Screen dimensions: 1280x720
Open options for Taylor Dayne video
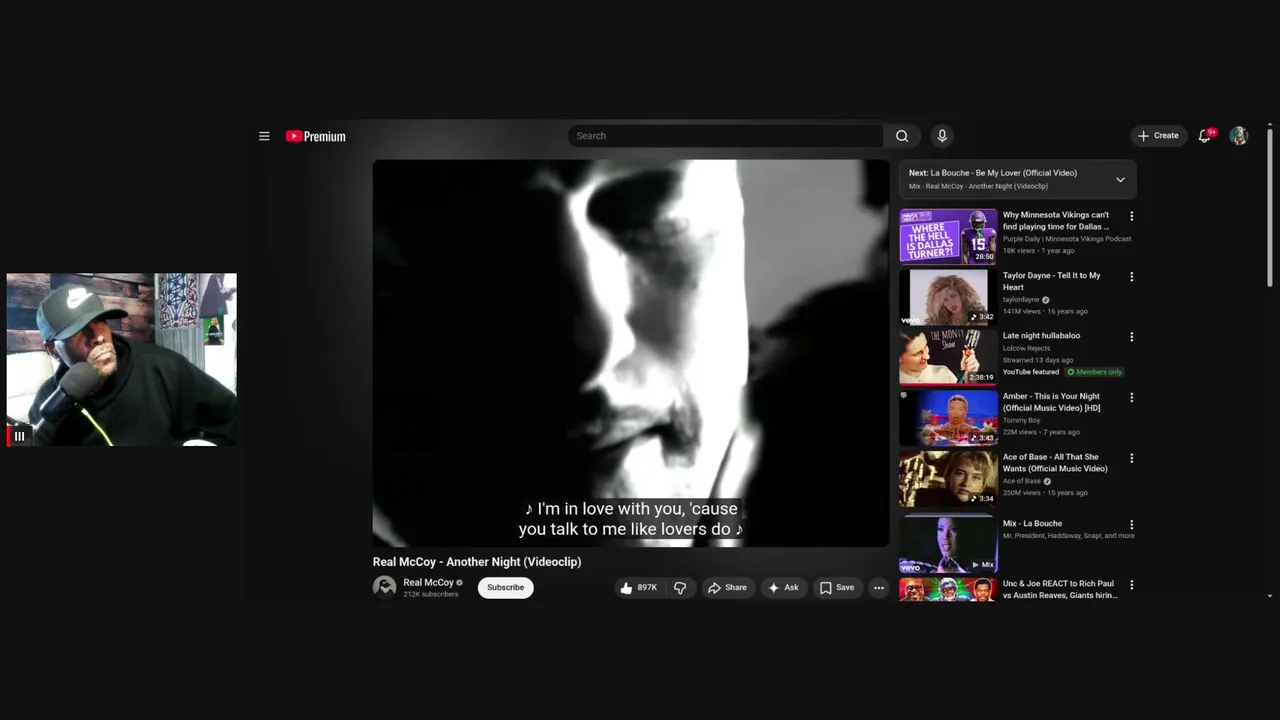click(1132, 277)
